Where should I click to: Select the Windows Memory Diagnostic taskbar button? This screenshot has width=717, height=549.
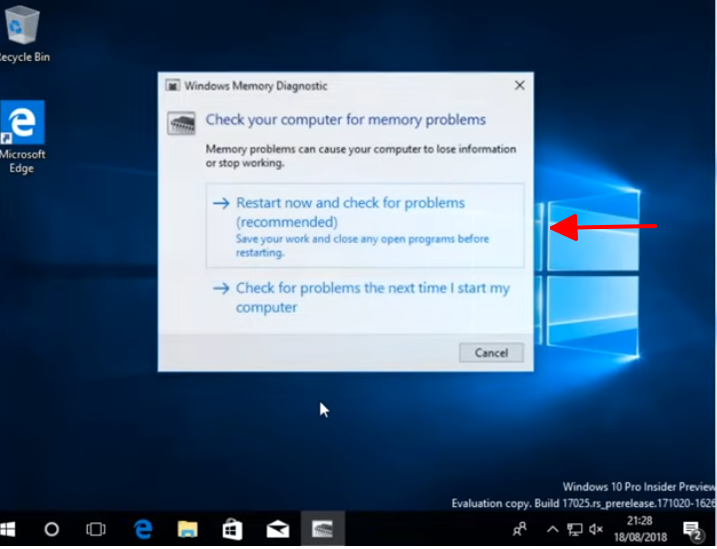[322, 528]
